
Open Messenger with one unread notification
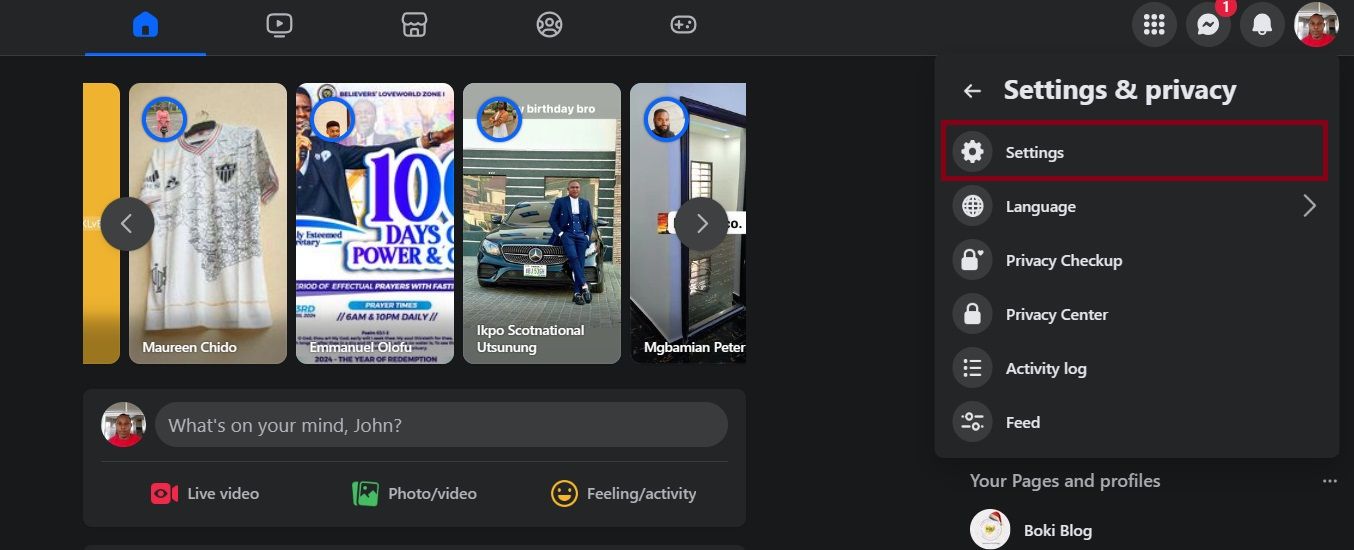(1208, 24)
